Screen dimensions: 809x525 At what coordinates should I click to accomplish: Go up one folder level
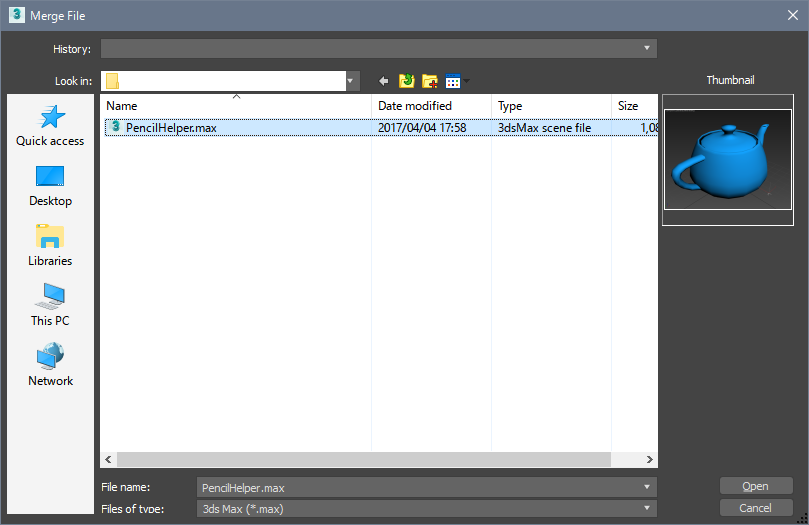pos(407,81)
